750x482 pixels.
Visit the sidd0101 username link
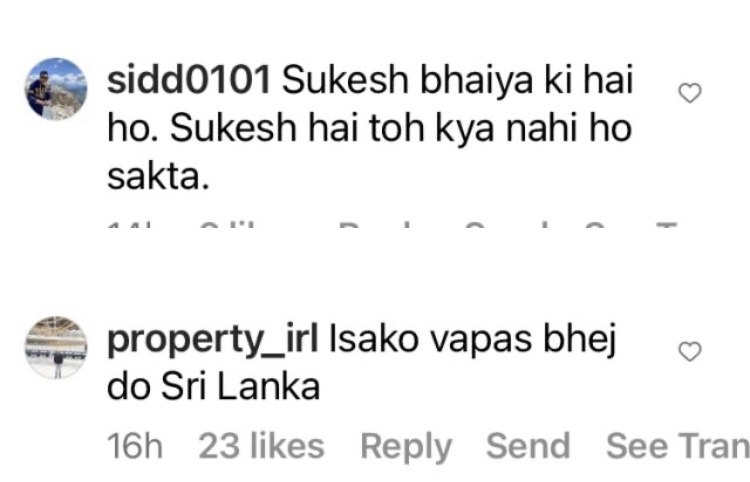coord(189,80)
